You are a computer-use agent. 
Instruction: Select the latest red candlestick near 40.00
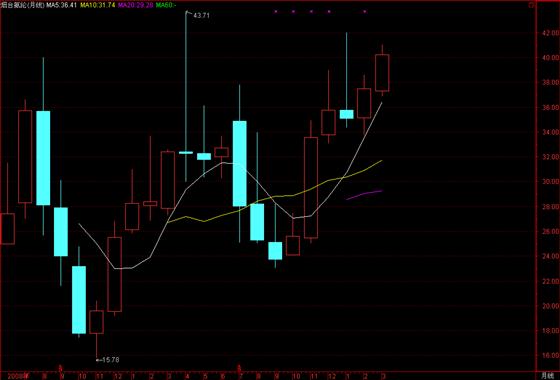point(382,72)
